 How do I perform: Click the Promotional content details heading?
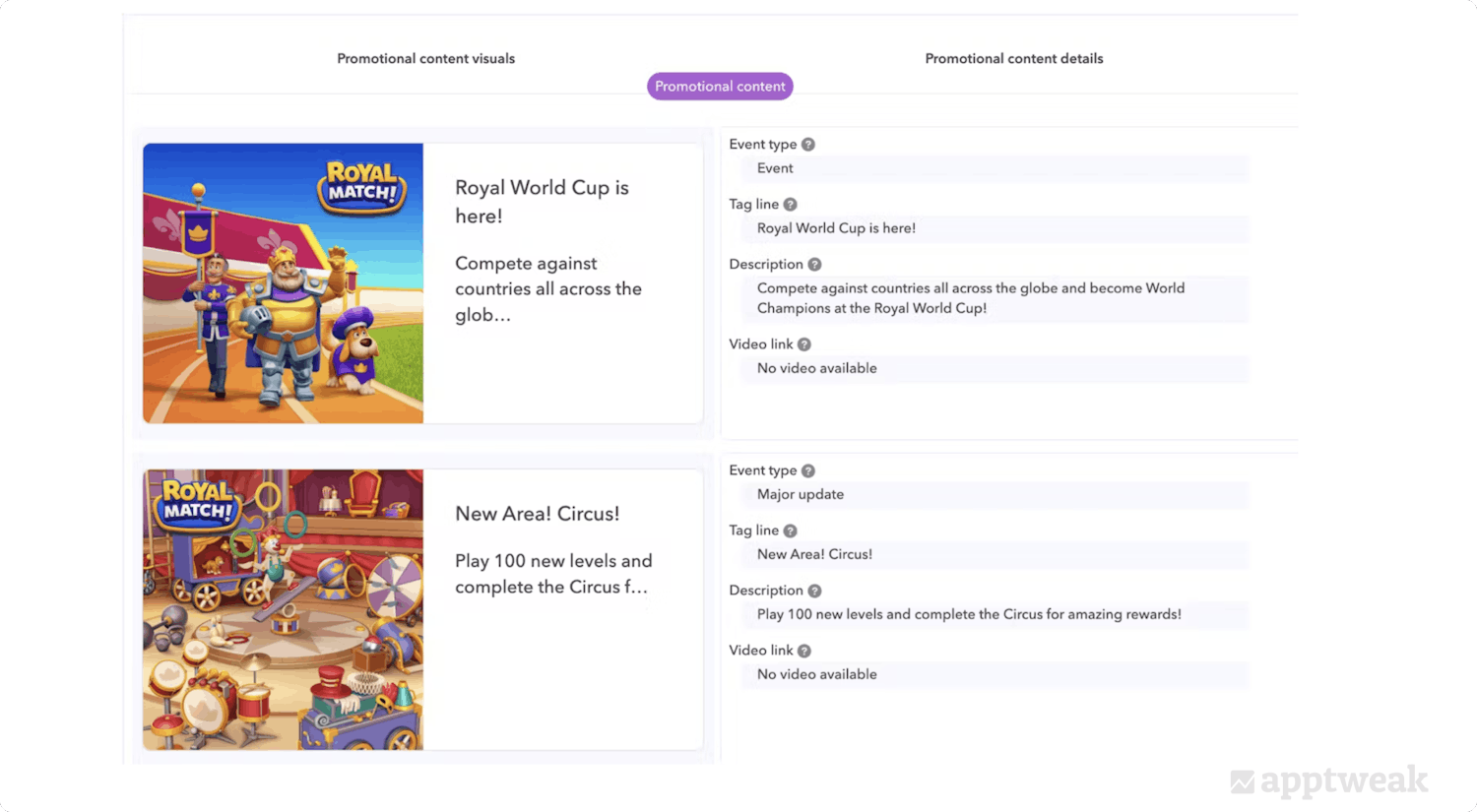pyautogui.click(x=1014, y=58)
